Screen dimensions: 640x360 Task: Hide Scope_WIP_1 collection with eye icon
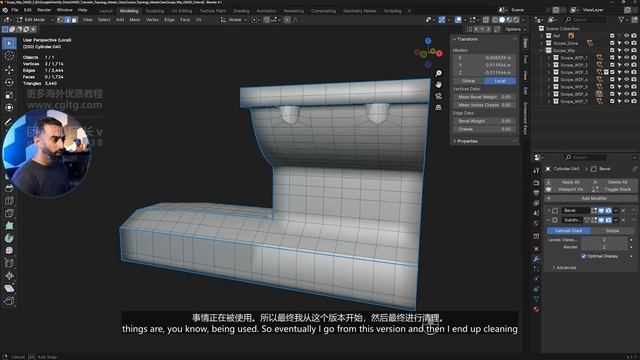pyautogui.click(x=626, y=58)
